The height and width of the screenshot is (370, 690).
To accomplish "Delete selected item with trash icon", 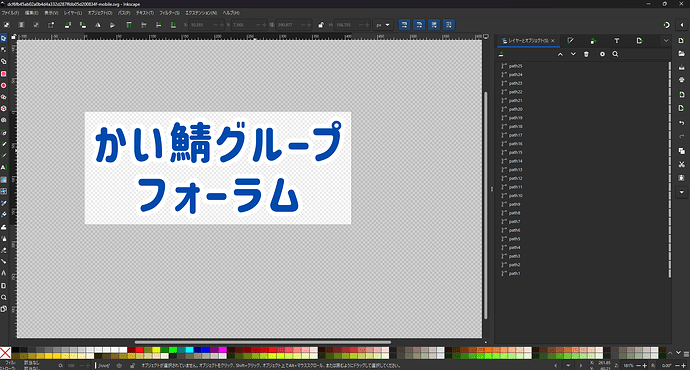I will pyautogui.click(x=586, y=54).
